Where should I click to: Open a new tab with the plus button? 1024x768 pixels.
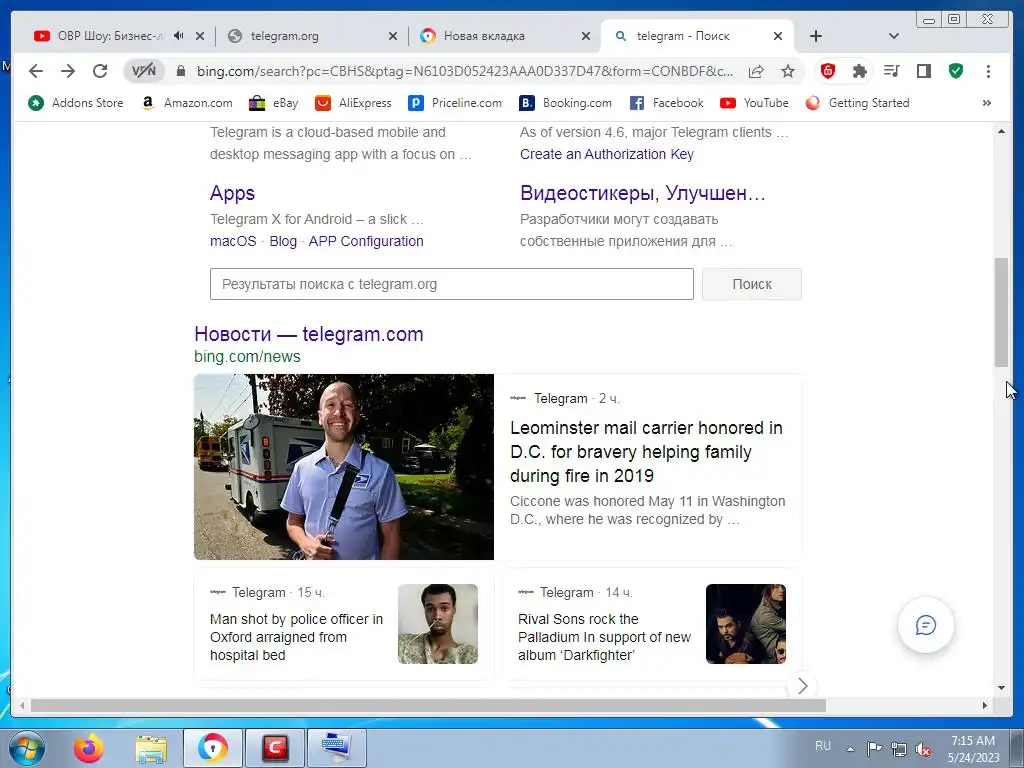click(x=816, y=36)
